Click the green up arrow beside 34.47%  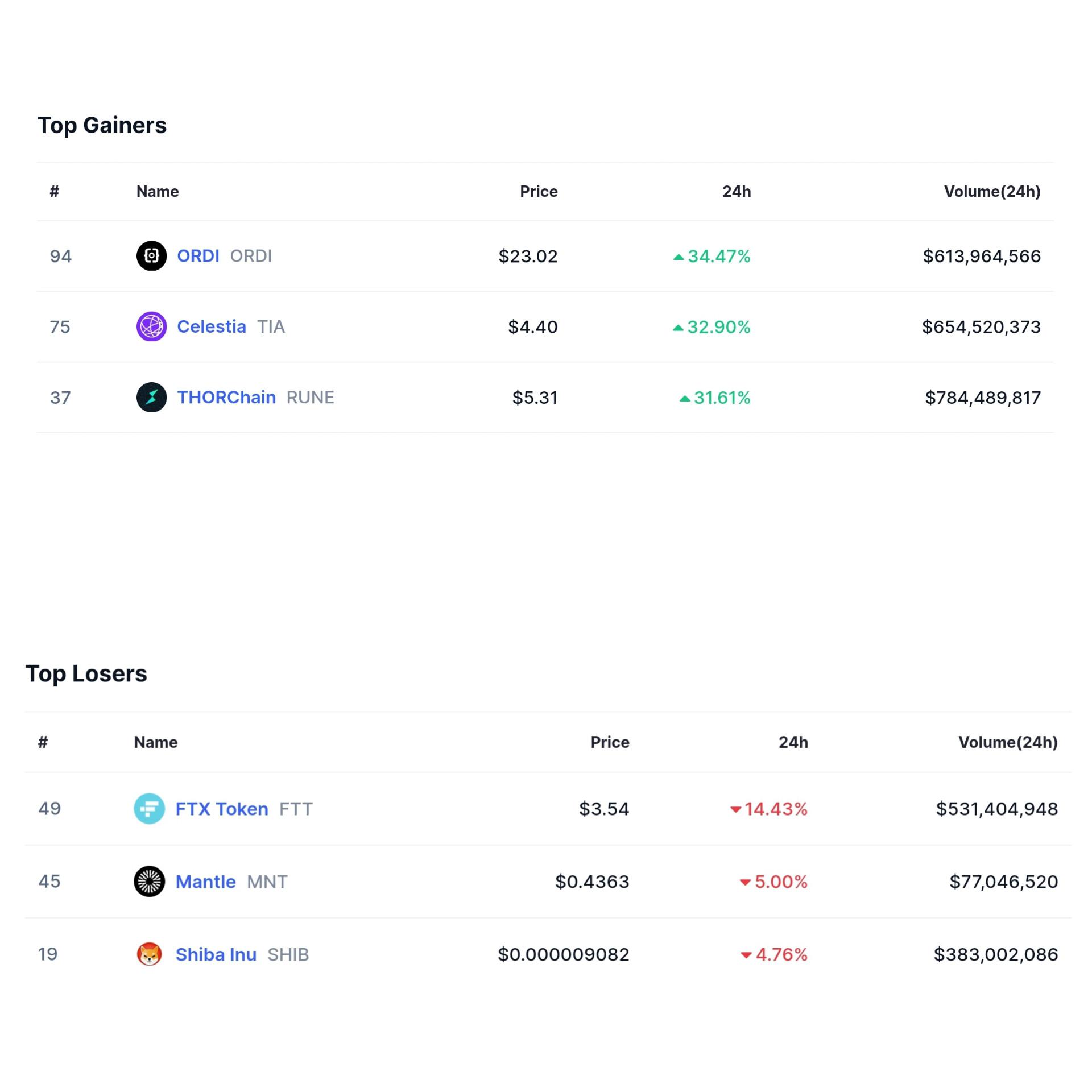[678, 257]
